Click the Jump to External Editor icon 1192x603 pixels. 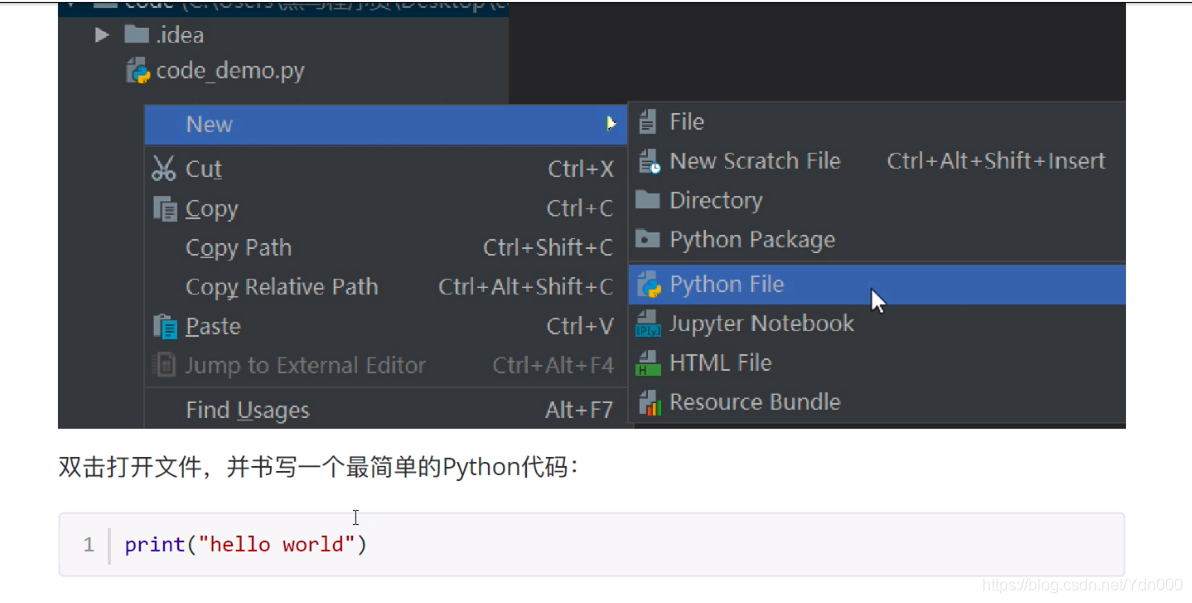[x=164, y=365]
